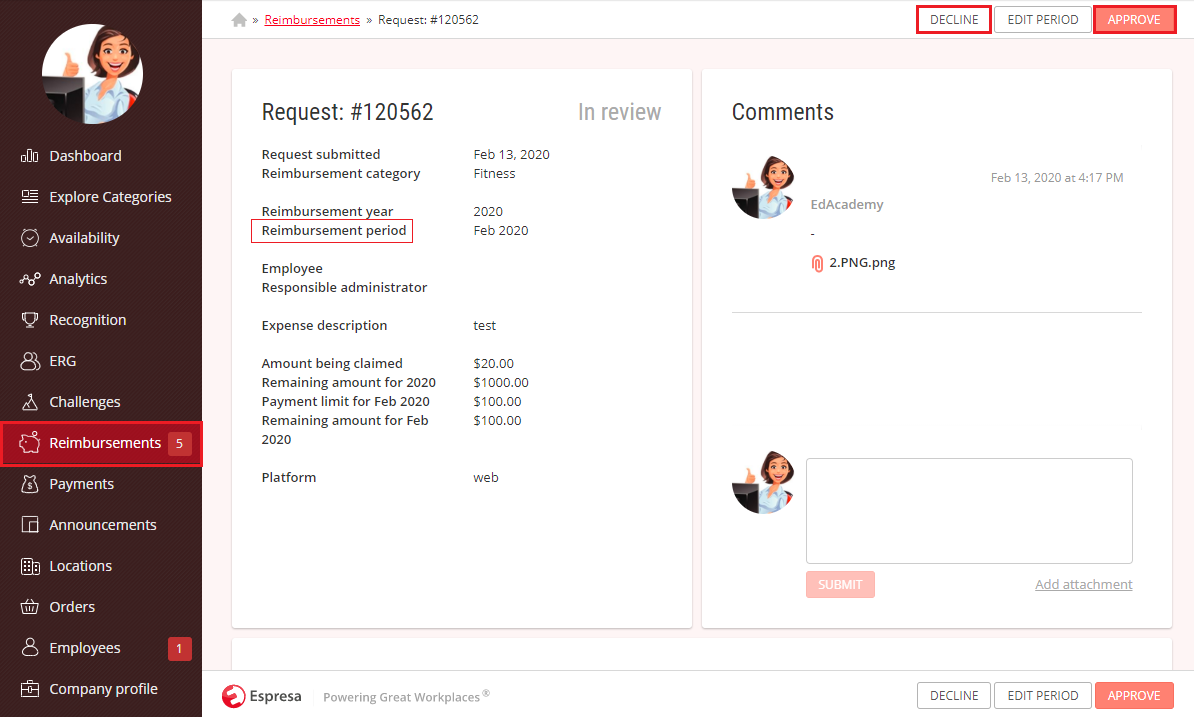Click EdAcademy commenter avatar
Screen dimensions: 1194x717
(764, 187)
